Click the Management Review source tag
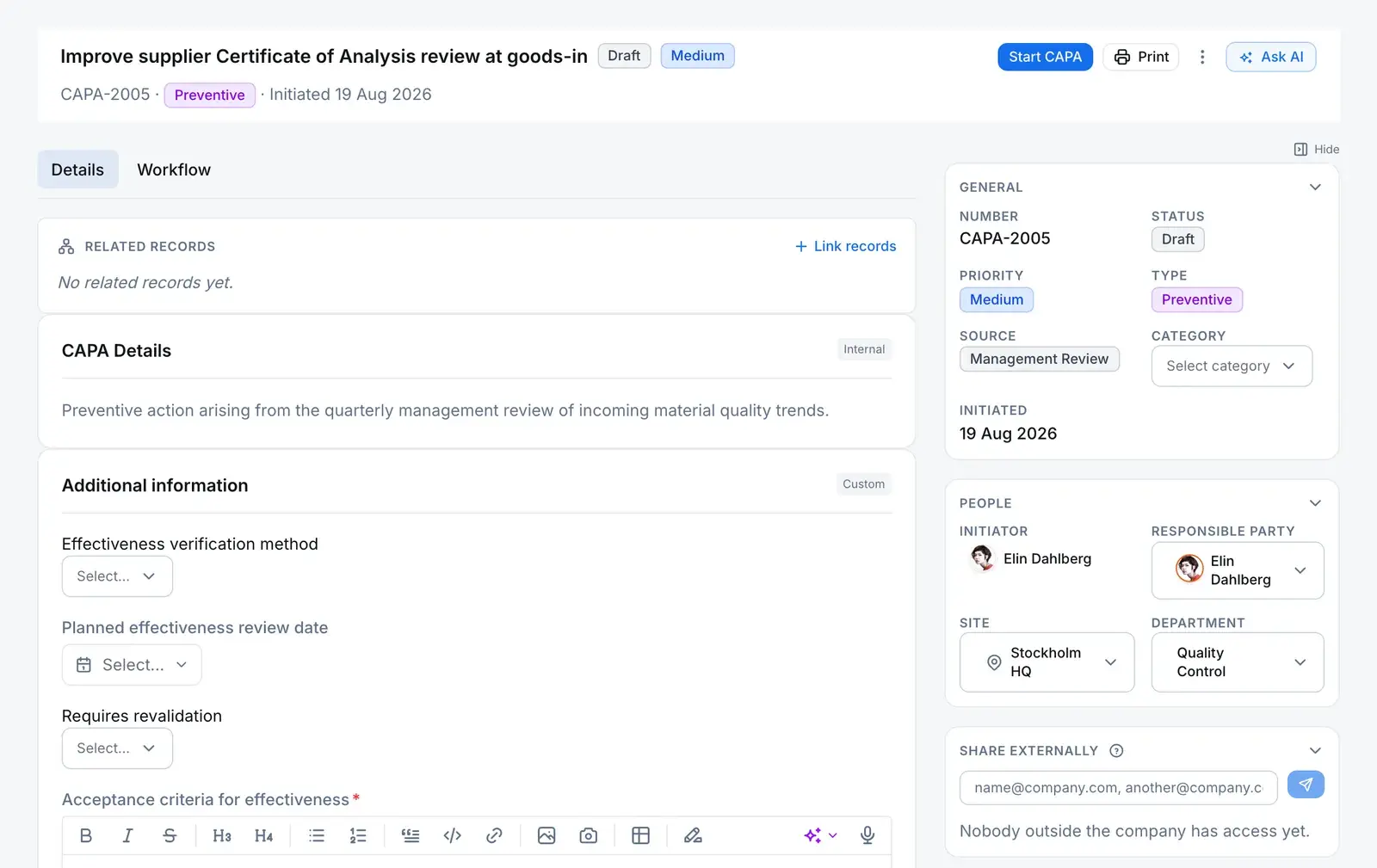The width and height of the screenshot is (1377, 868). click(1039, 359)
